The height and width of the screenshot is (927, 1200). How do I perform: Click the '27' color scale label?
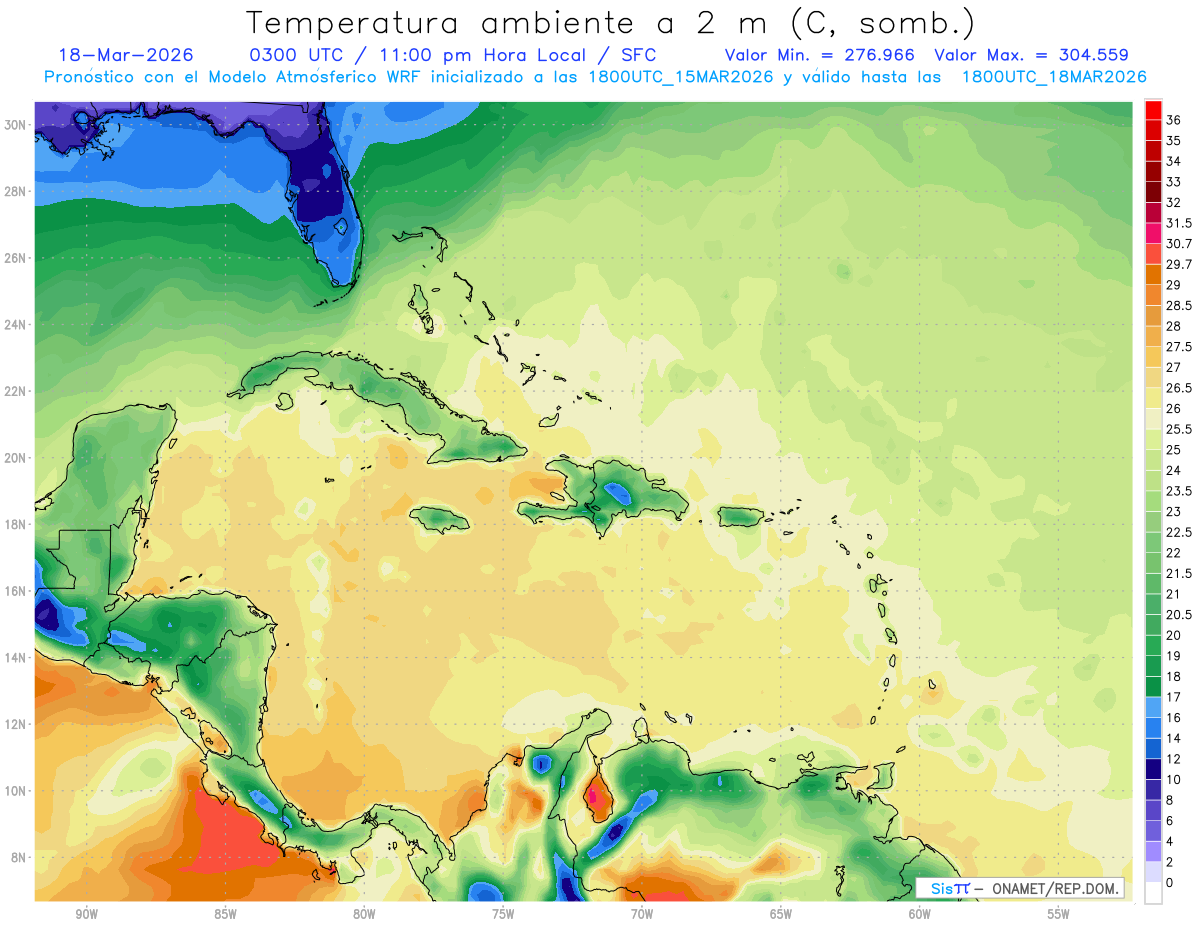pos(1173,367)
